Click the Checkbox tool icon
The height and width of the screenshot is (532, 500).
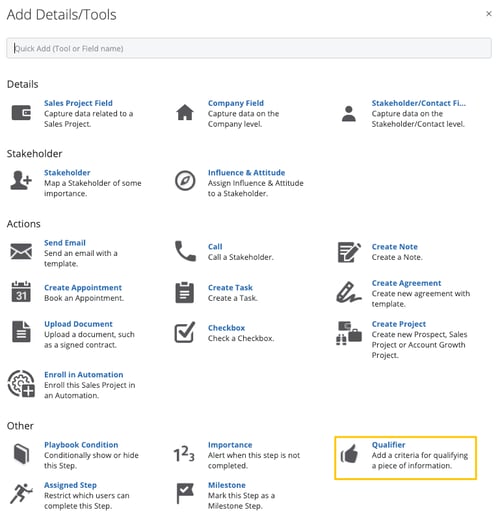pyautogui.click(x=185, y=332)
